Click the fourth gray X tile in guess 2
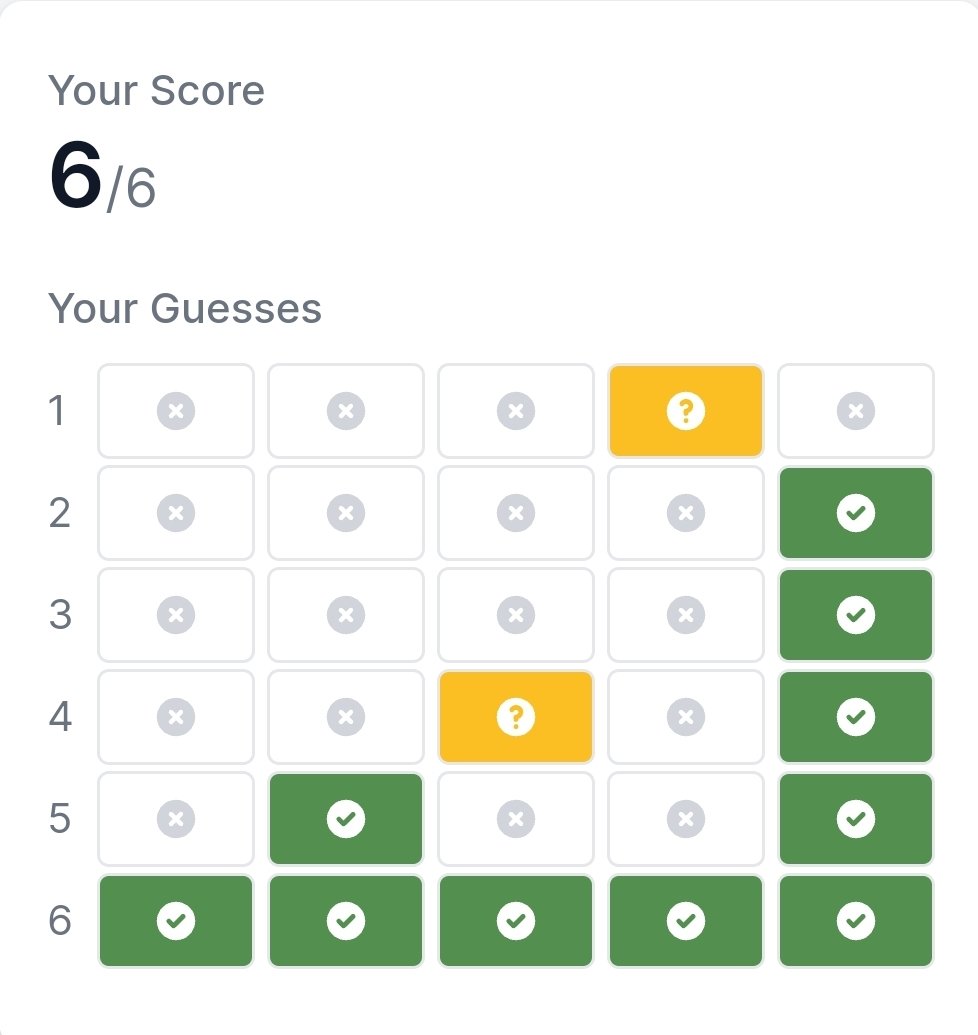 point(686,513)
